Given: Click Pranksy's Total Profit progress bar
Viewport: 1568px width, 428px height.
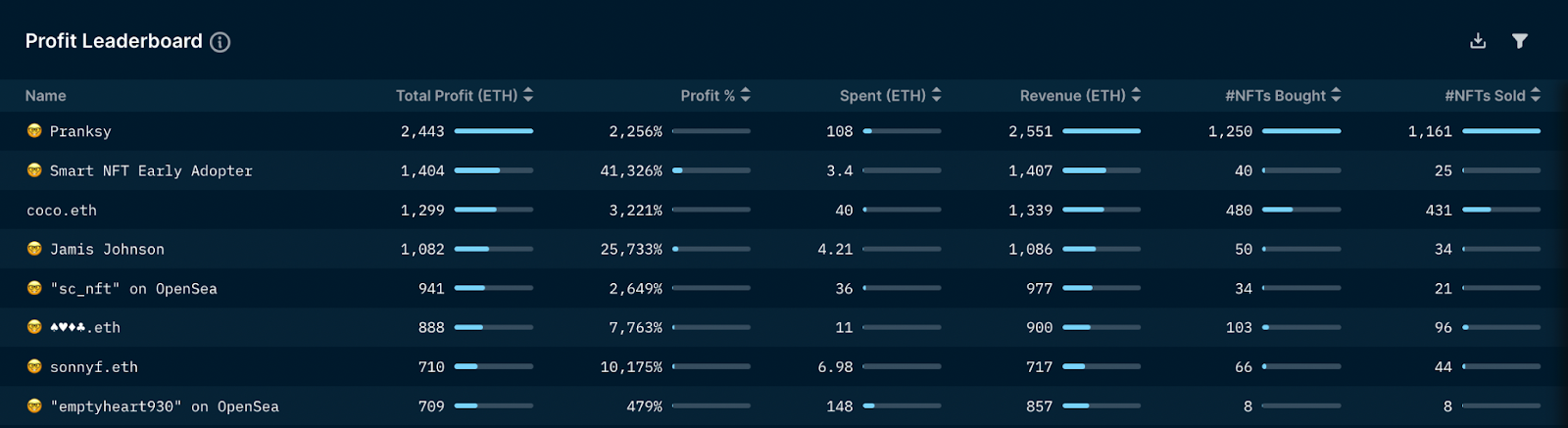Looking at the screenshot, I should click(494, 131).
